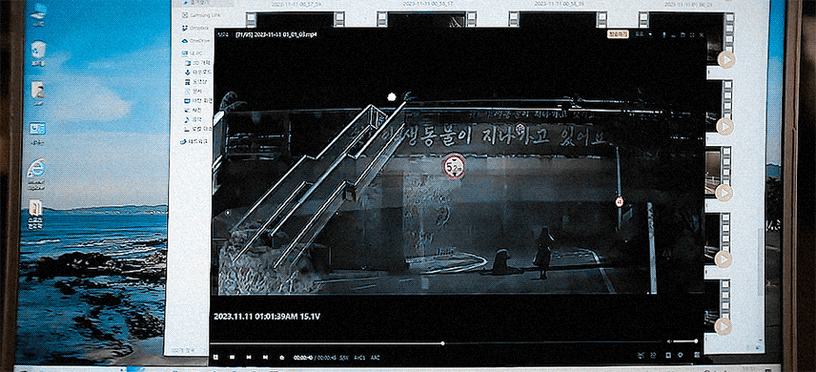Select OneDrive in Explorer sidebar
The width and height of the screenshot is (816, 372).
point(196,41)
